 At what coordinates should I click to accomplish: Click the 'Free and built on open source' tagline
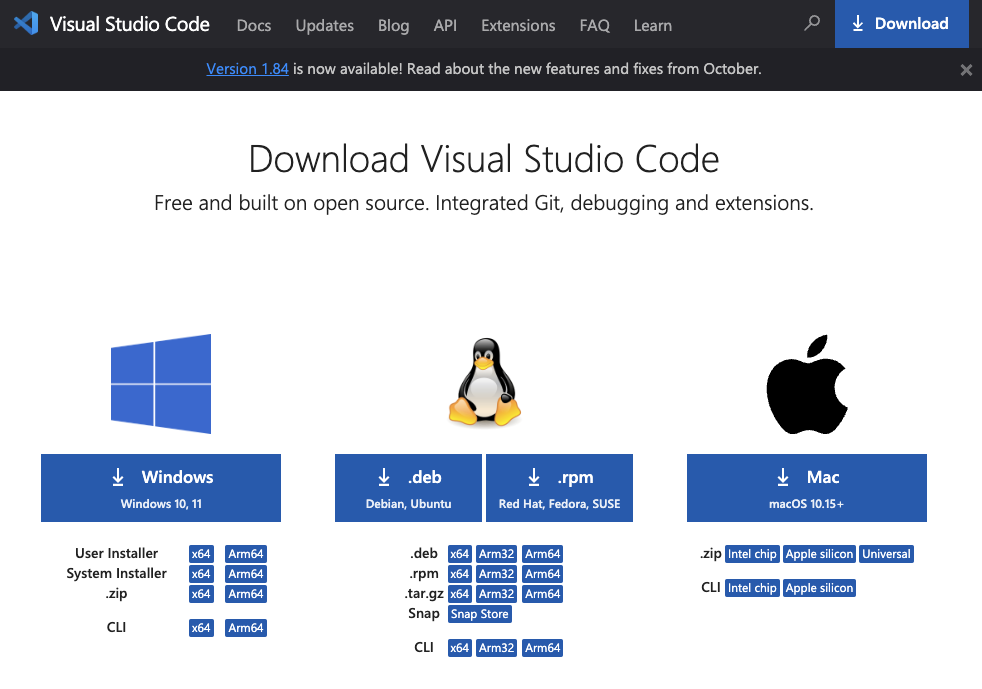483,203
